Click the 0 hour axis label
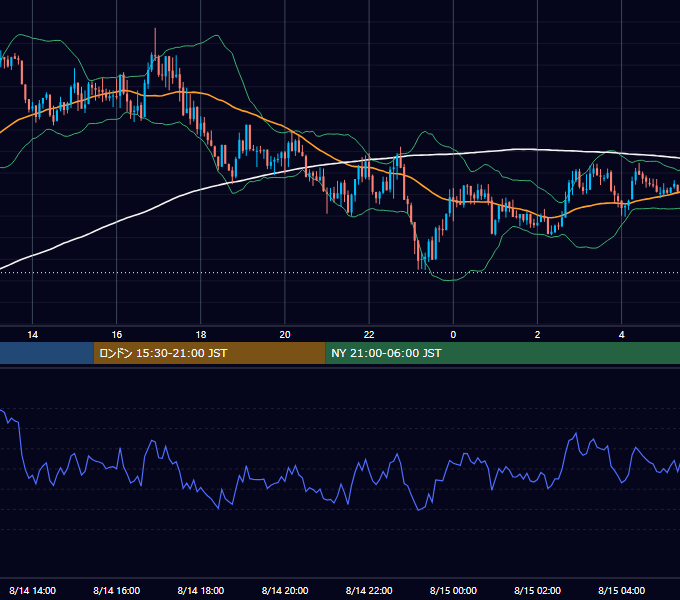 [453, 335]
